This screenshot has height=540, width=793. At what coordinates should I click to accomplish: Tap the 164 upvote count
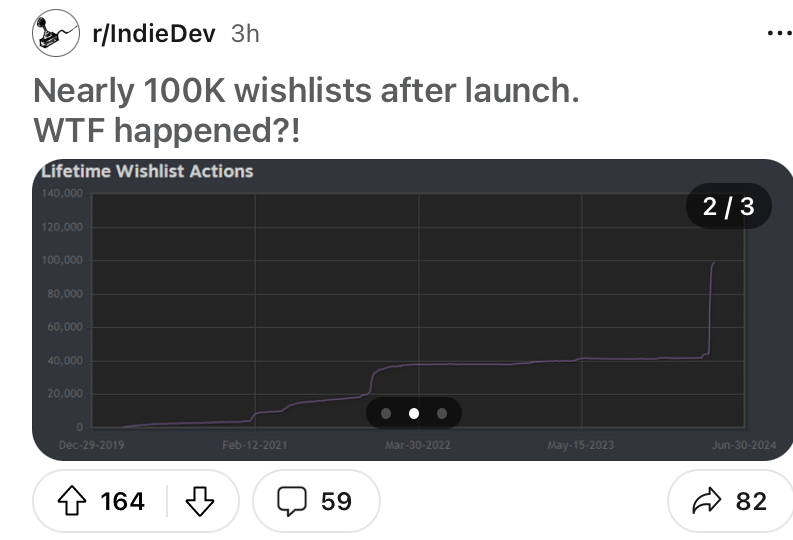pos(123,501)
